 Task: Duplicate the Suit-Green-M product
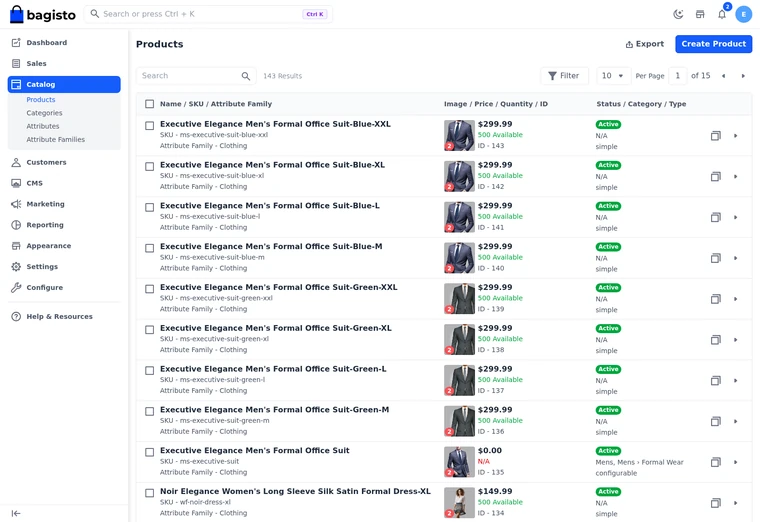(715, 421)
